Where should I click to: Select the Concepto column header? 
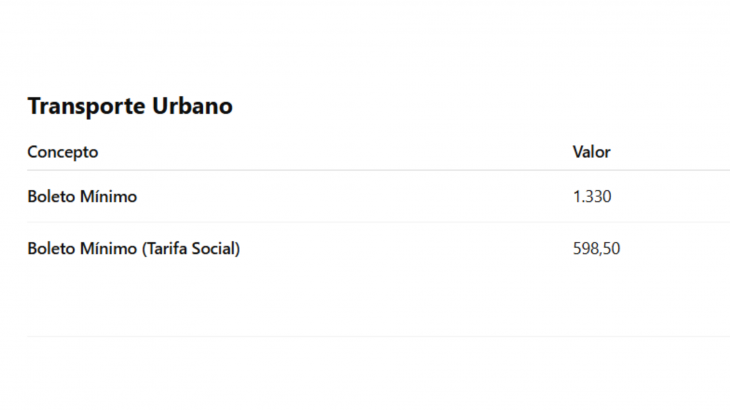(63, 152)
